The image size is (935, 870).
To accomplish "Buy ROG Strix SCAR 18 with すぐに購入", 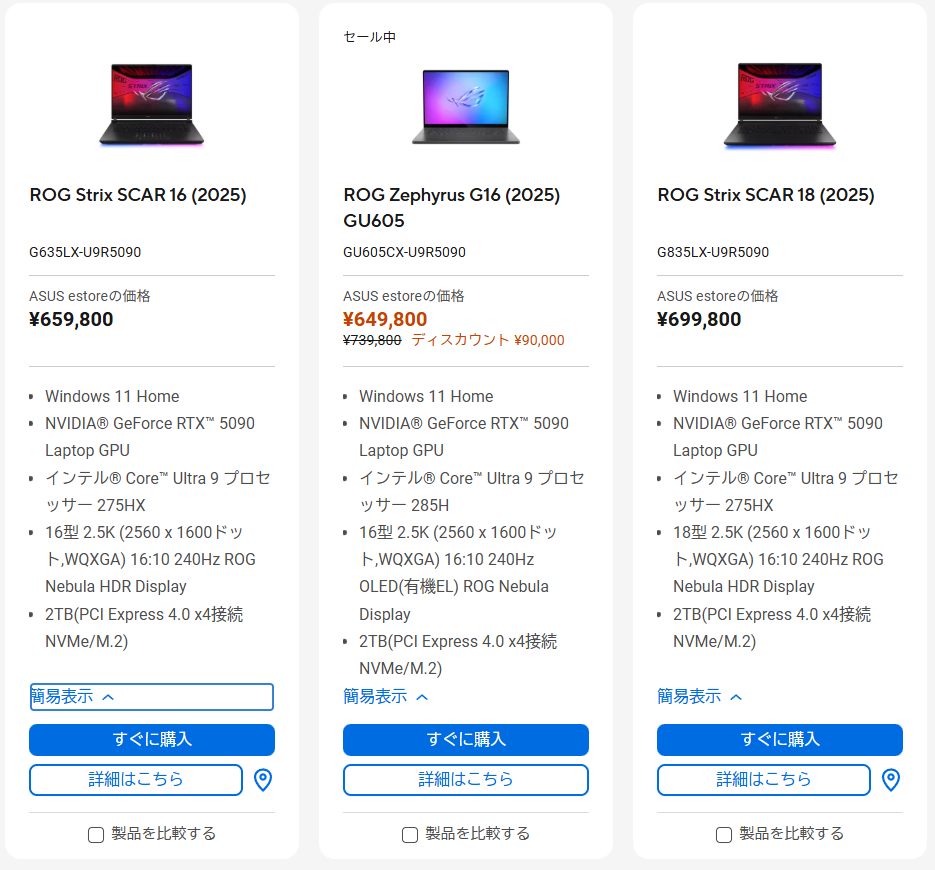I will tap(780, 739).
